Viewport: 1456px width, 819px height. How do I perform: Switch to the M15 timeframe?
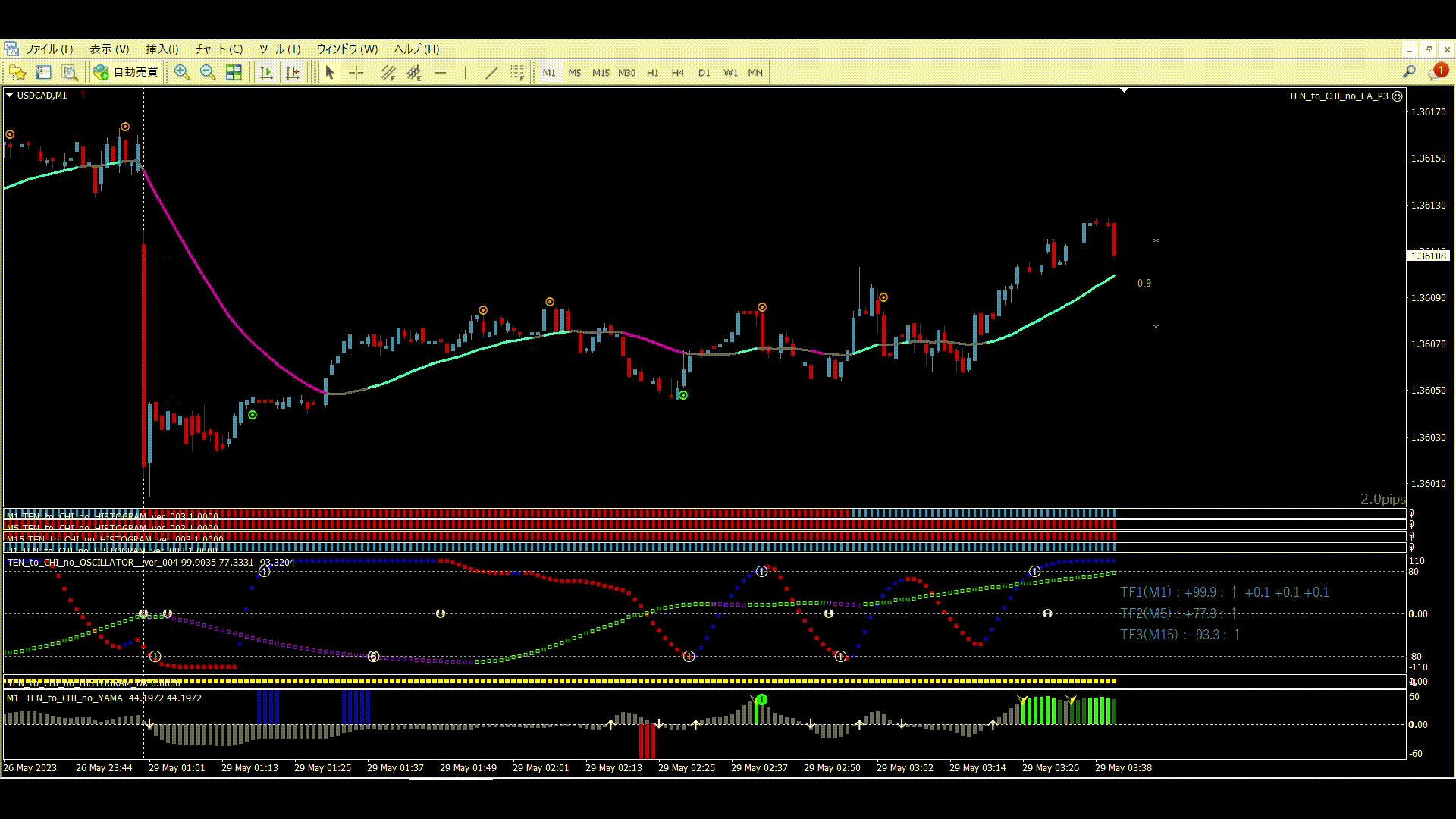(601, 72)
